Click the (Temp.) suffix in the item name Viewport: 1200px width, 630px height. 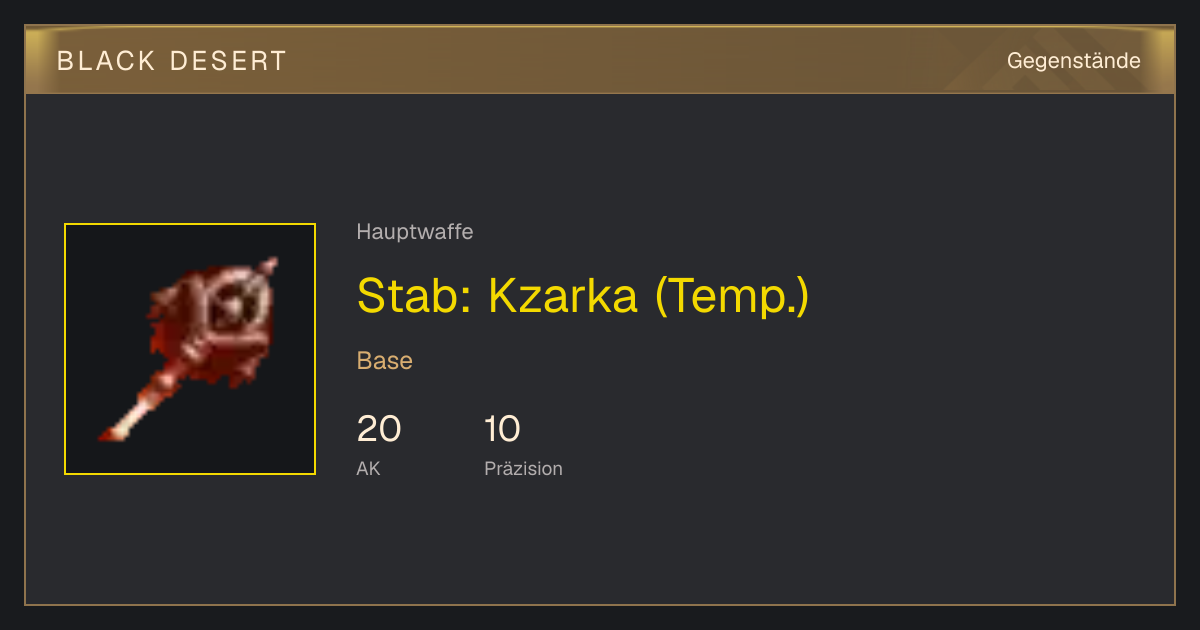click(x=732, y=296)
